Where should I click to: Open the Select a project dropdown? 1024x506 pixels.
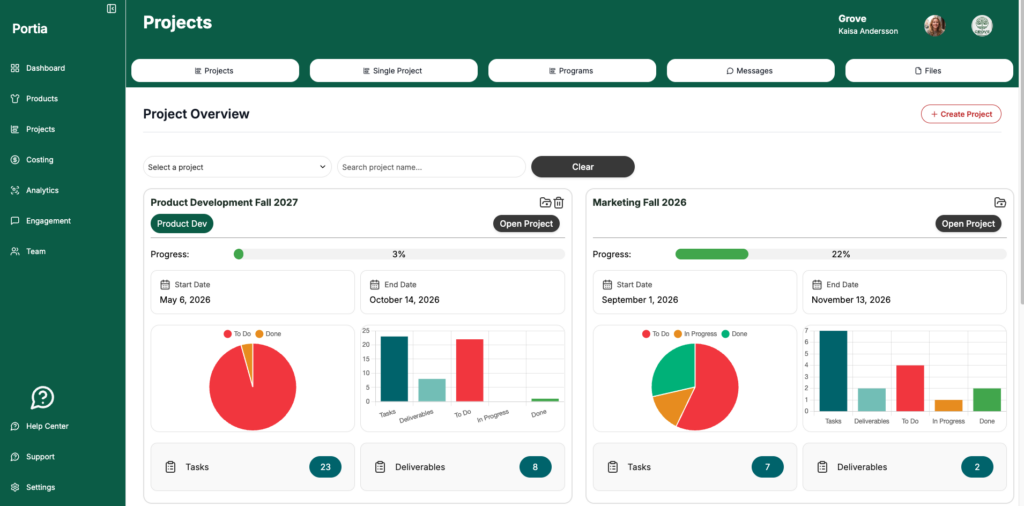pos(238,167)
